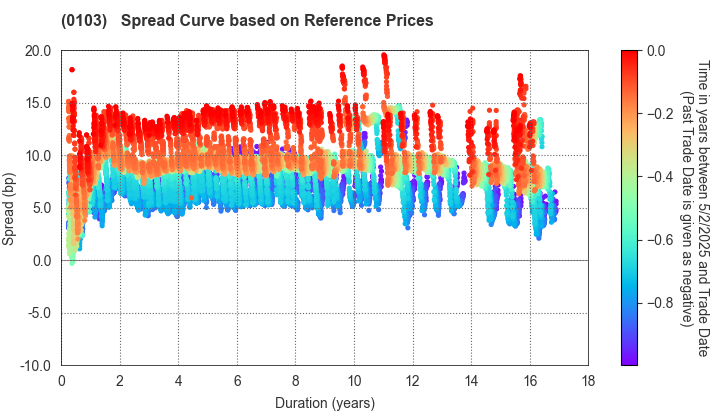Viewport: 720px width, 420px height.
Task: Click the highest red data point near duration 11
Action: click(384, 56)
